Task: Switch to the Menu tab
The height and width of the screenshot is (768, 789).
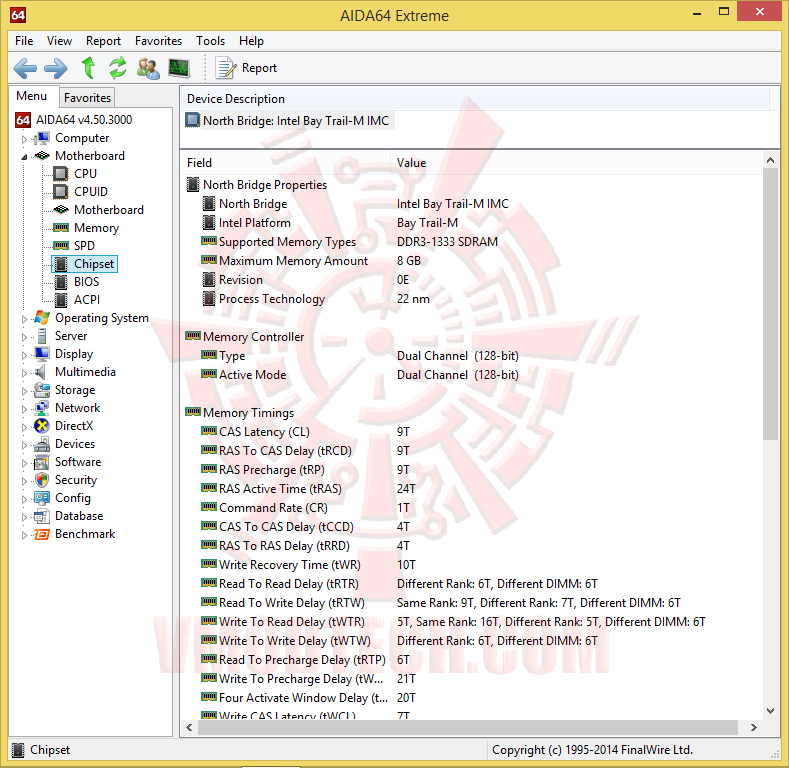Action: coord(31,96)
